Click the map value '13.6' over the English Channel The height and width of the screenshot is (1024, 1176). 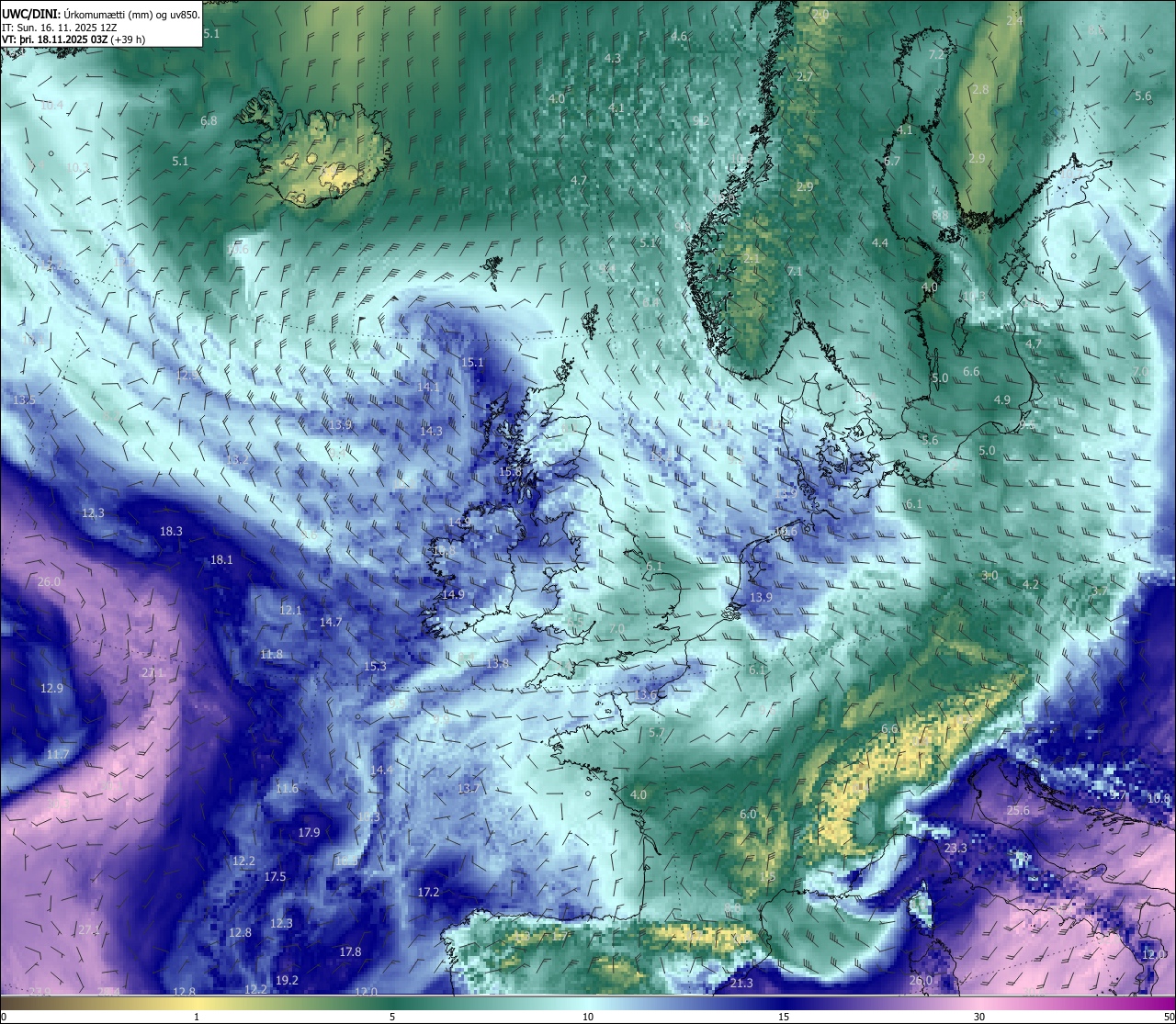(x=647, y=694)
